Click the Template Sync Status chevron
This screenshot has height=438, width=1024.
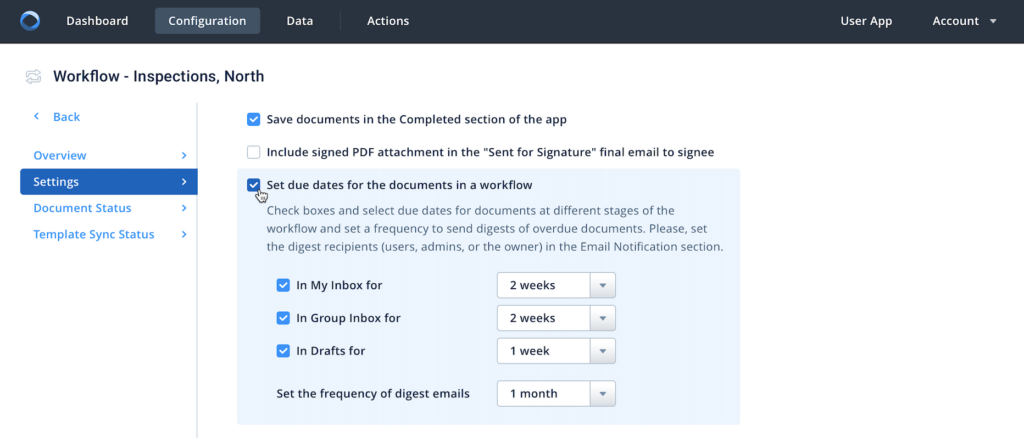tap(184, 234)
